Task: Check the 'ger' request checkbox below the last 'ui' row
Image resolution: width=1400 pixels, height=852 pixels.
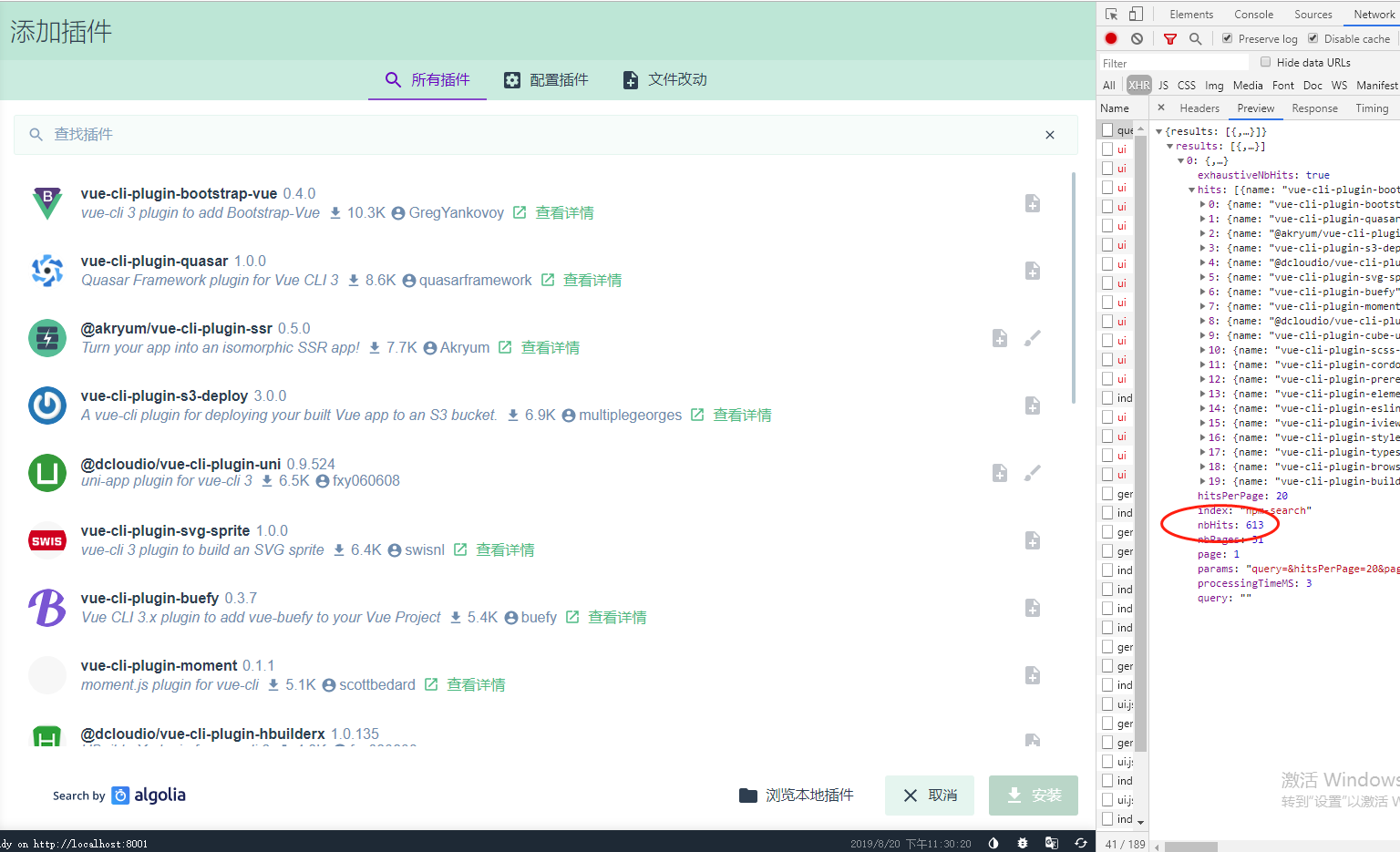Action: point(1107,494)
